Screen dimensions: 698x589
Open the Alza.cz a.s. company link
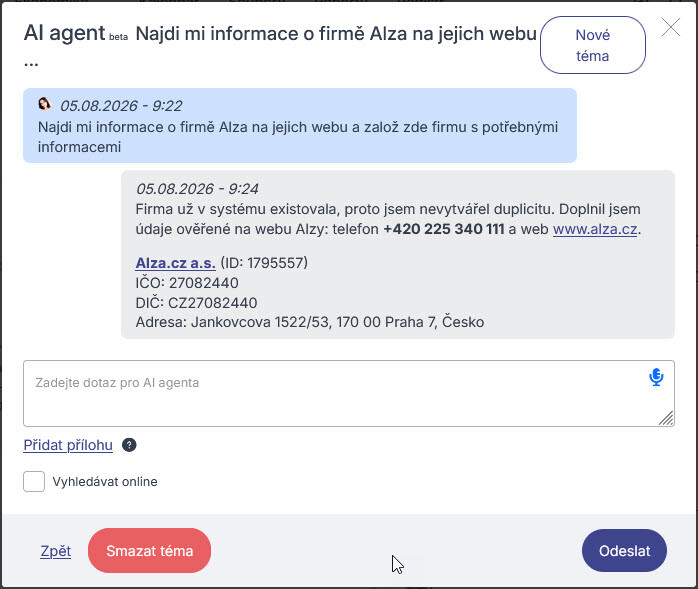pyautogui.click(x=175, y=263)
